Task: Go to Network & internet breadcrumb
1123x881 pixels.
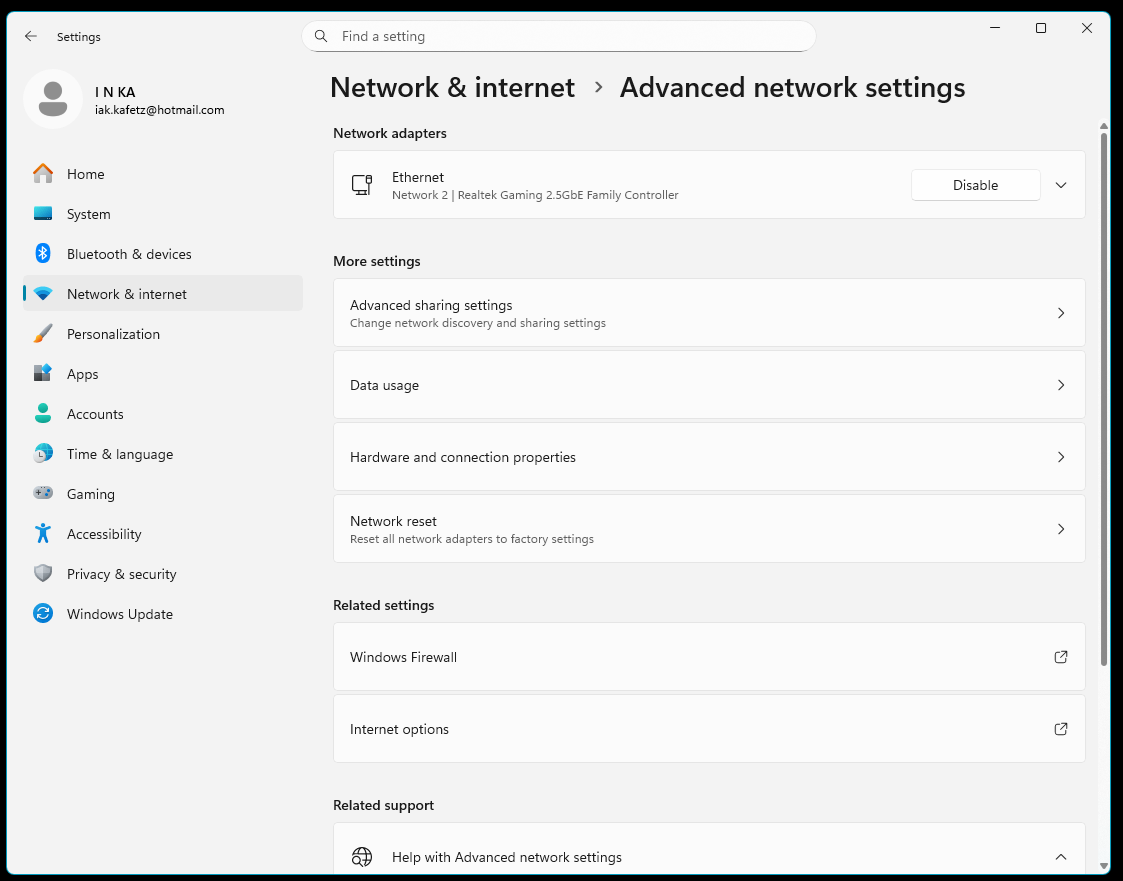Action: pos(452,88)
